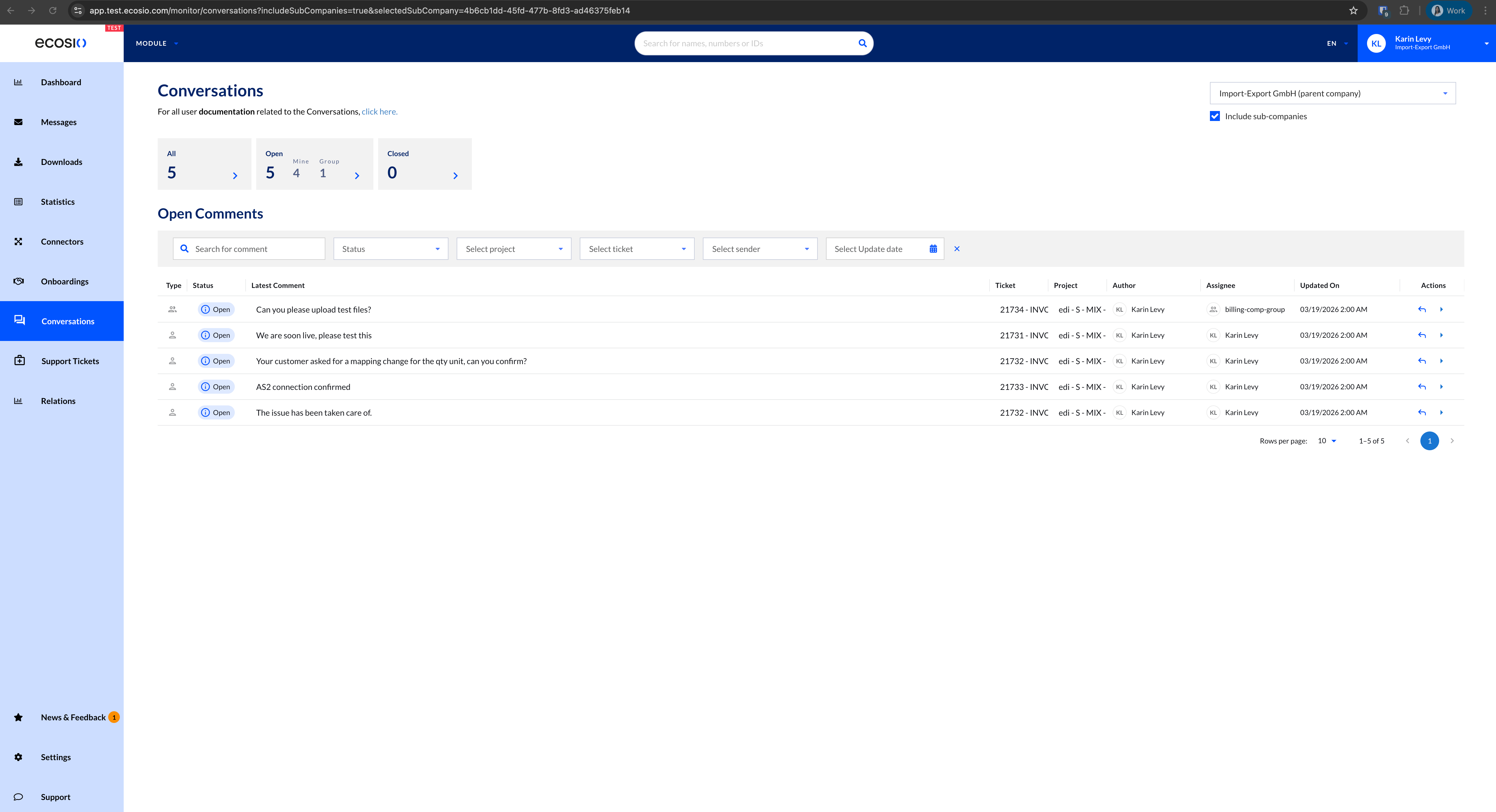The image size is (1496, 812).
Task: Bookmark page with star icon
Action: [1353, 11]
